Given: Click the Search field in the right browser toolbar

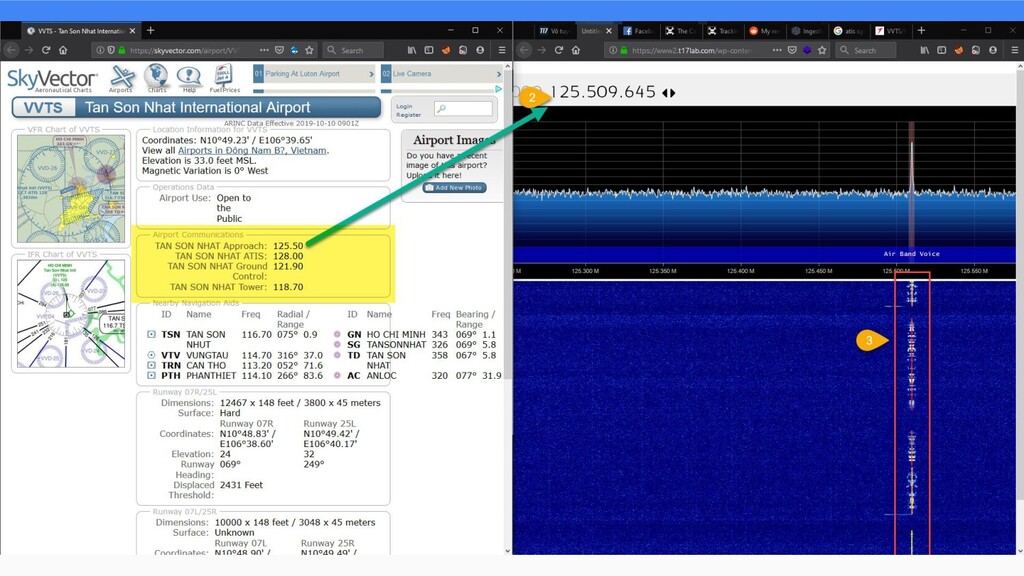Looking at the screenshot, I should pyautogui.click(x=867, y=50).
